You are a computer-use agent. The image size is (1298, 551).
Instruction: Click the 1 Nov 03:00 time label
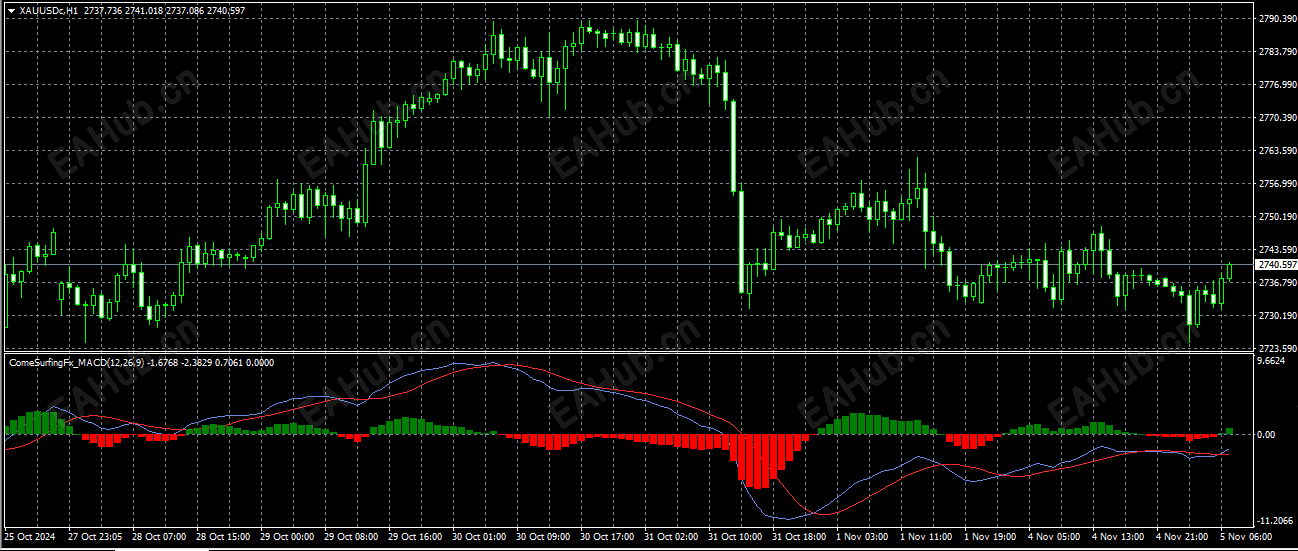tap(863, 537)
